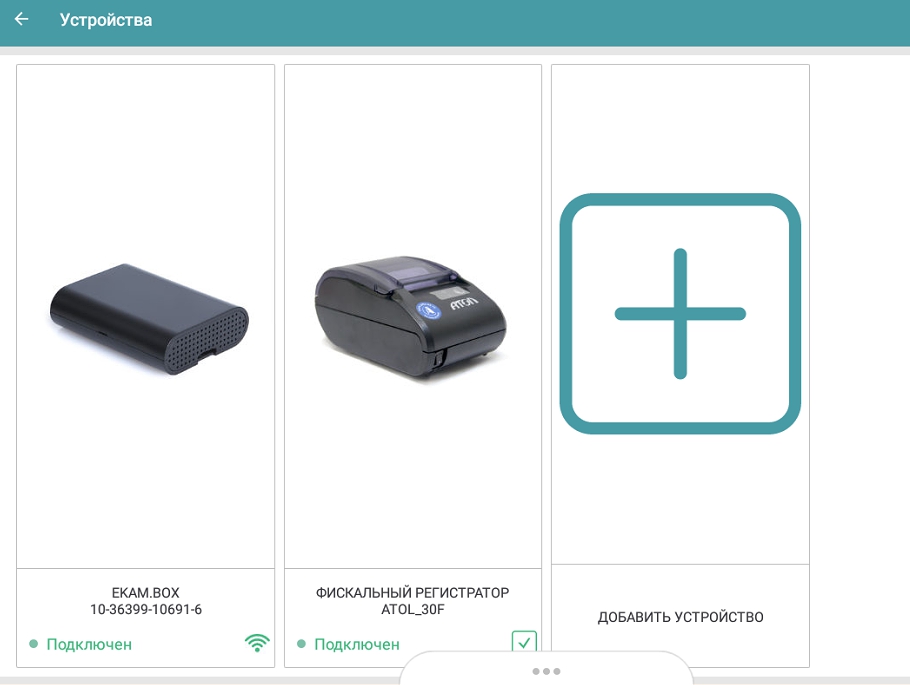Expand the bottom three-dots drawer handle

point(546,671)
